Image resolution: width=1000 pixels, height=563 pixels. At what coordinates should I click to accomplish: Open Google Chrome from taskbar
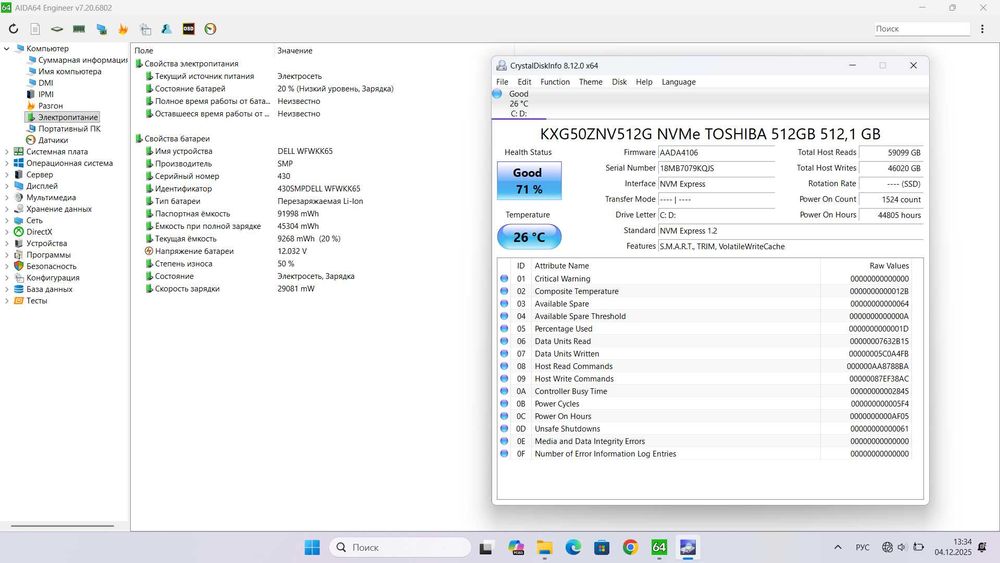630,547
